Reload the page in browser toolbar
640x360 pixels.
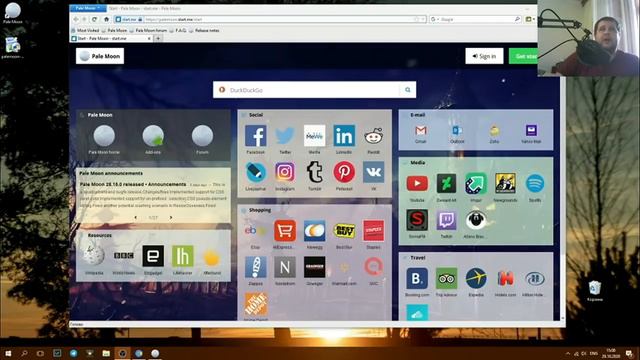tap(94, 19)
